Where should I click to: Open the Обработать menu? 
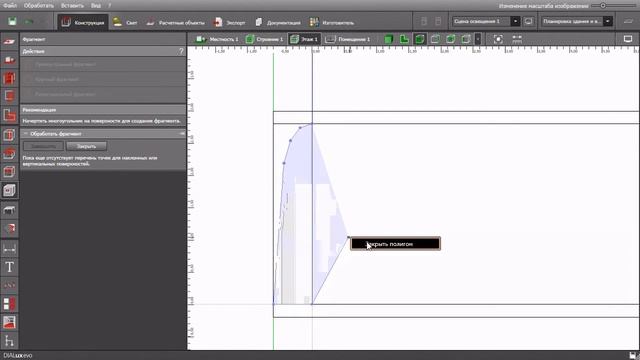tap(39, 6)
